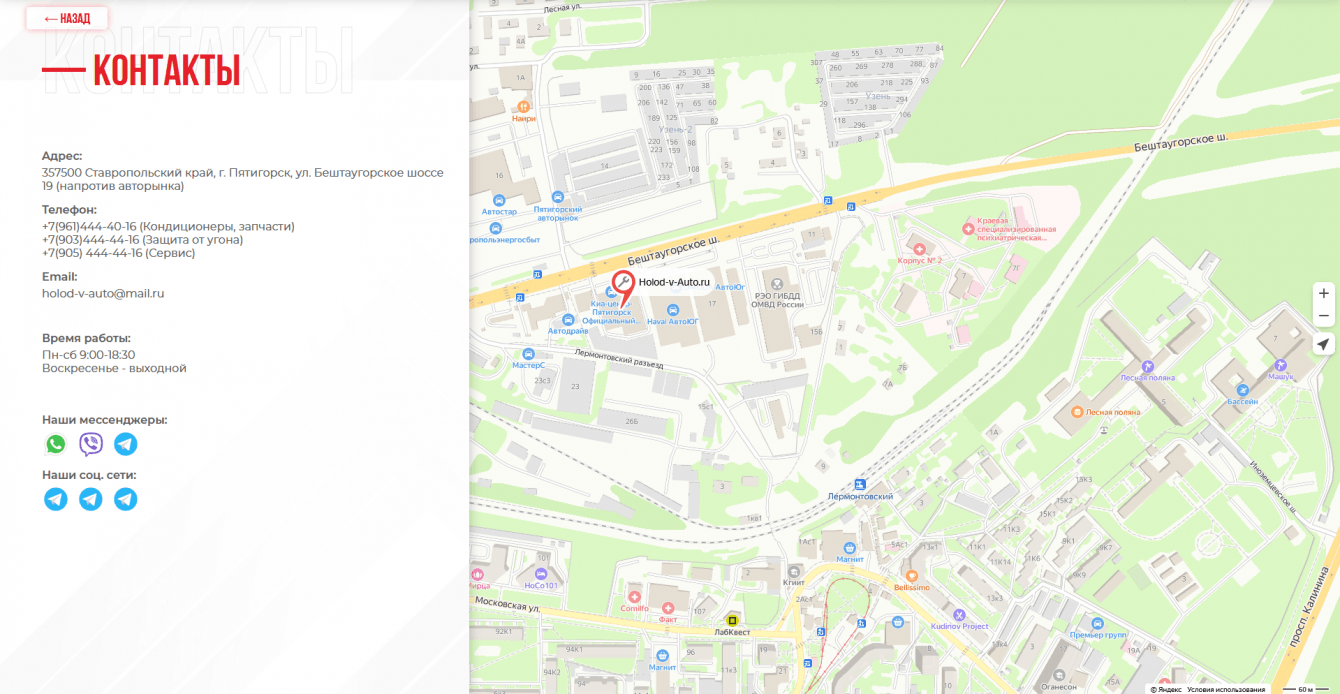Click the Holod-v-Auto.ru wrench map marker

(624, 285)
